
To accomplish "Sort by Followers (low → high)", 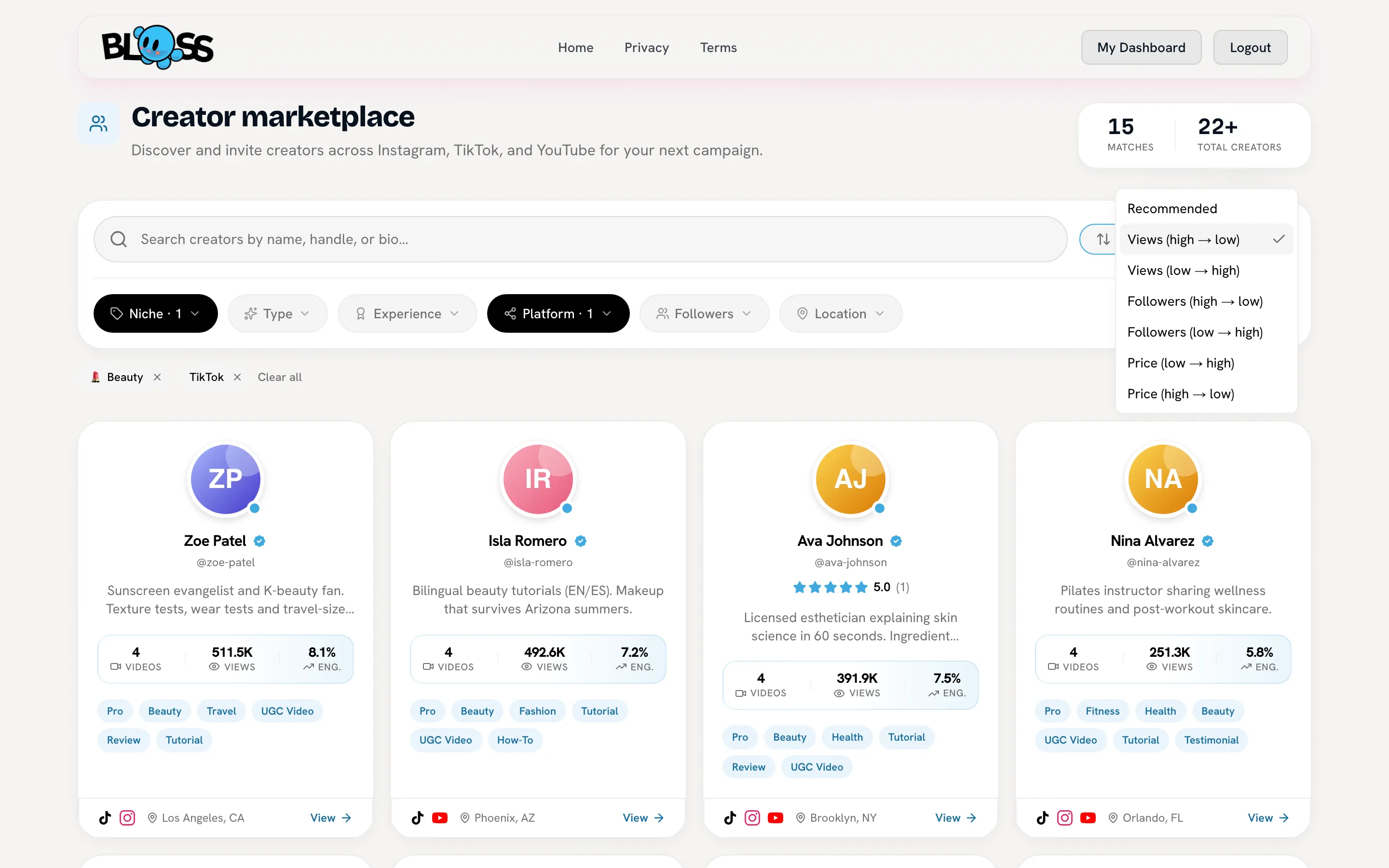I will [1206, 332].
